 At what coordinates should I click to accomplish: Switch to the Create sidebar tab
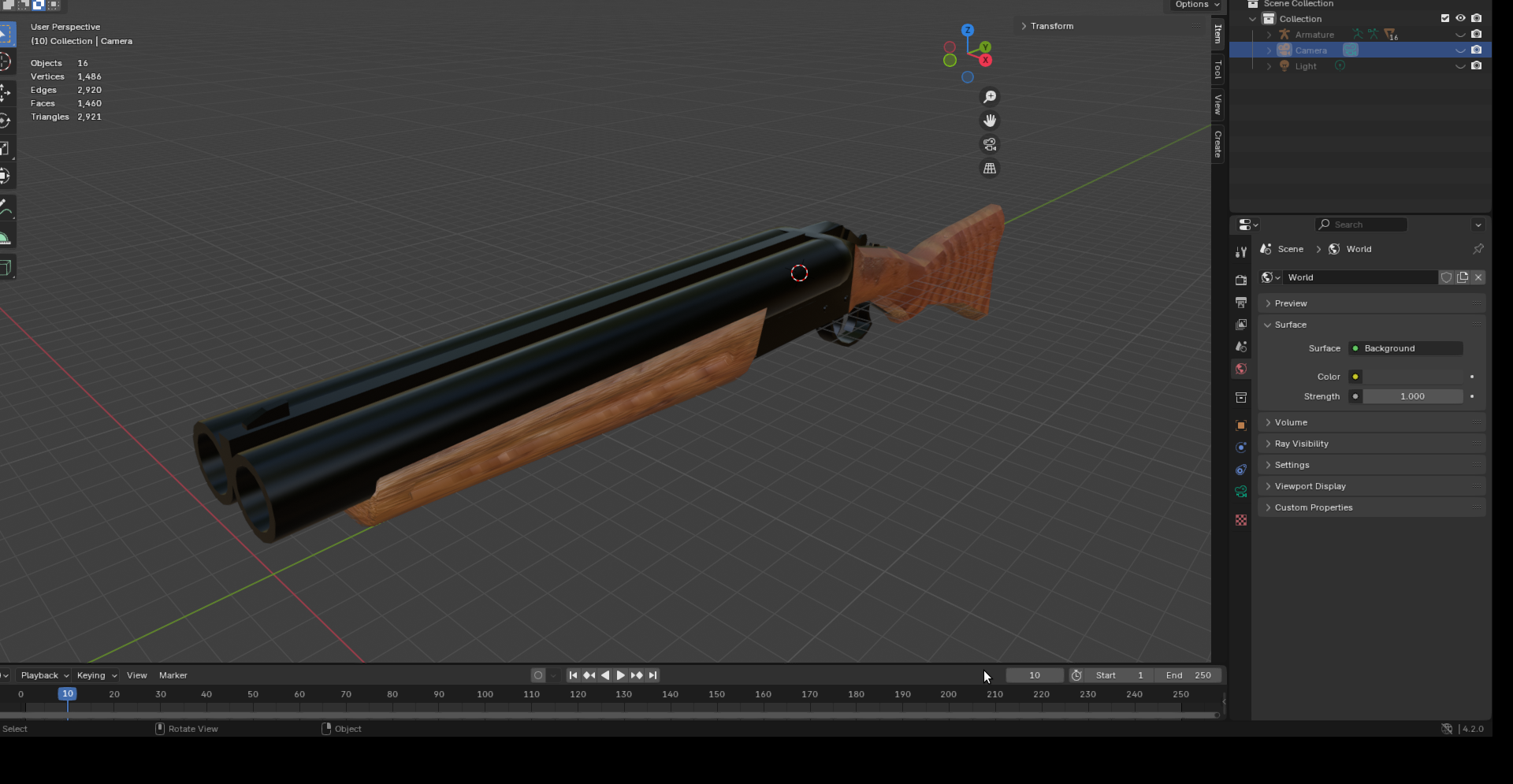[1218, 144]
